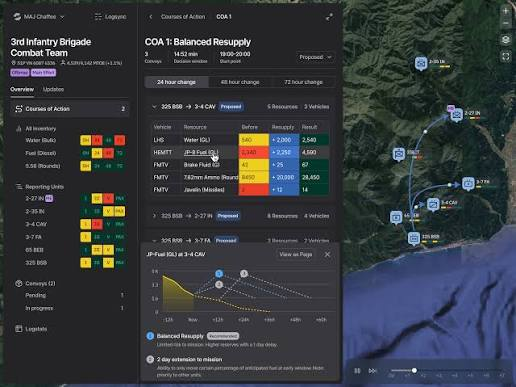The image size is (516, 387).
Task: Click the All Inventory icon
Action: click(x=19, y=129)
